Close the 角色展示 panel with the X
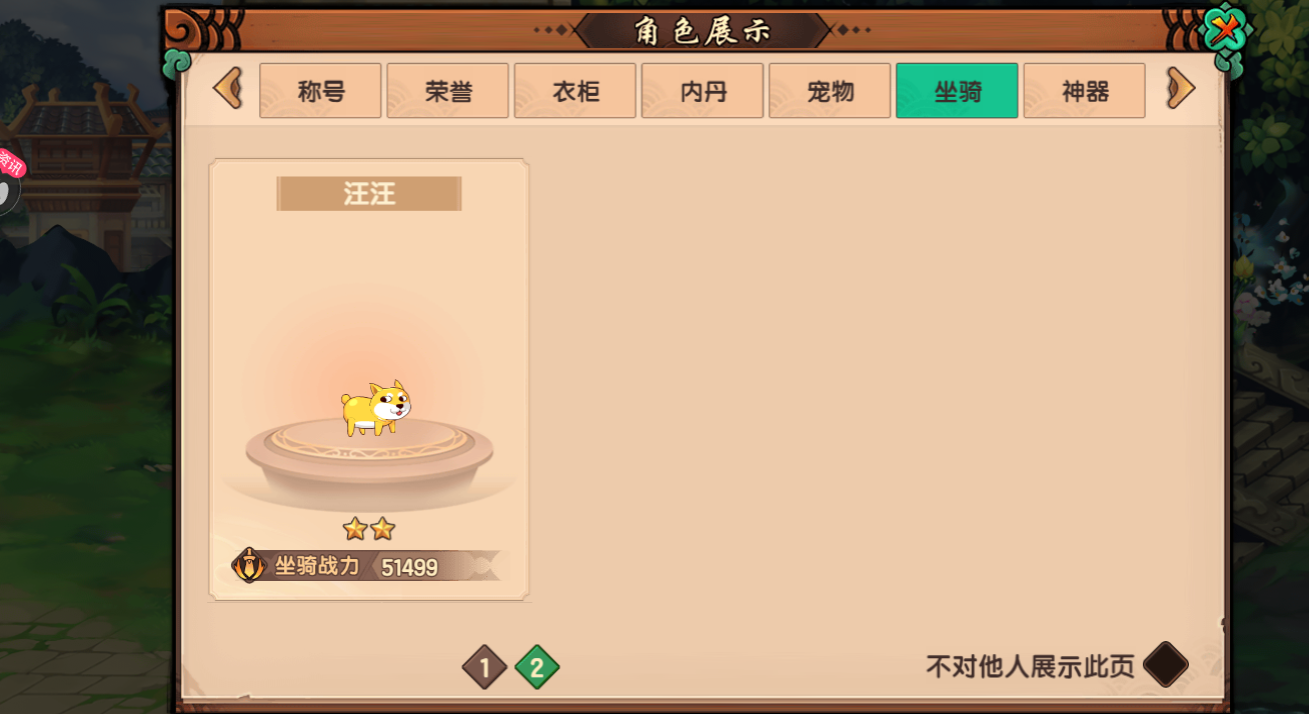Screen dimensions: 1309x714 [1225, 29]
